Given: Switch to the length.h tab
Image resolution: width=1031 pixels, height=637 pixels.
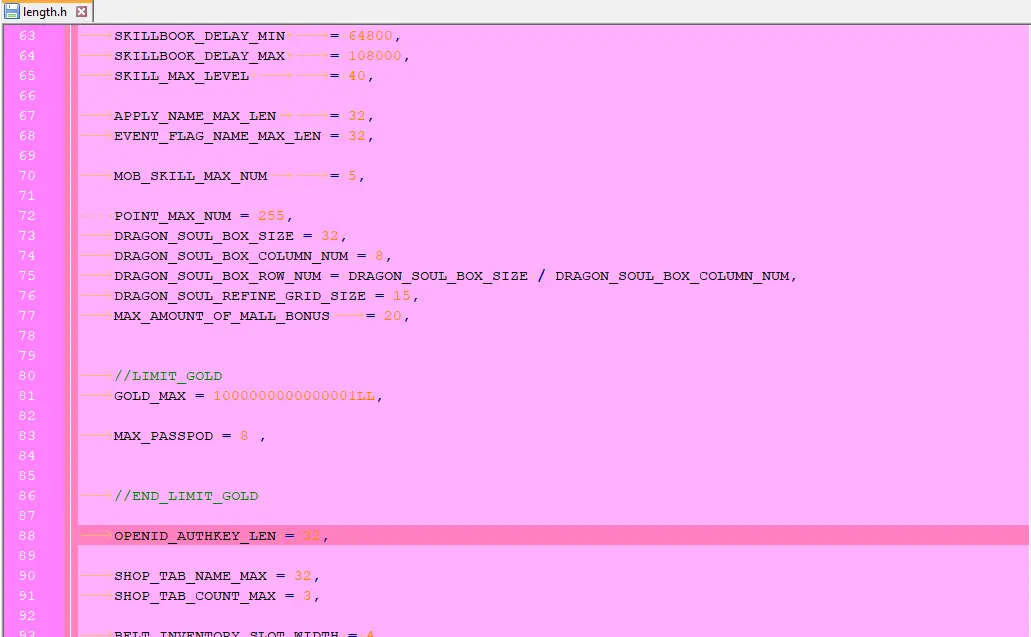Looking at the screenshot, I should tap(45, 12).
